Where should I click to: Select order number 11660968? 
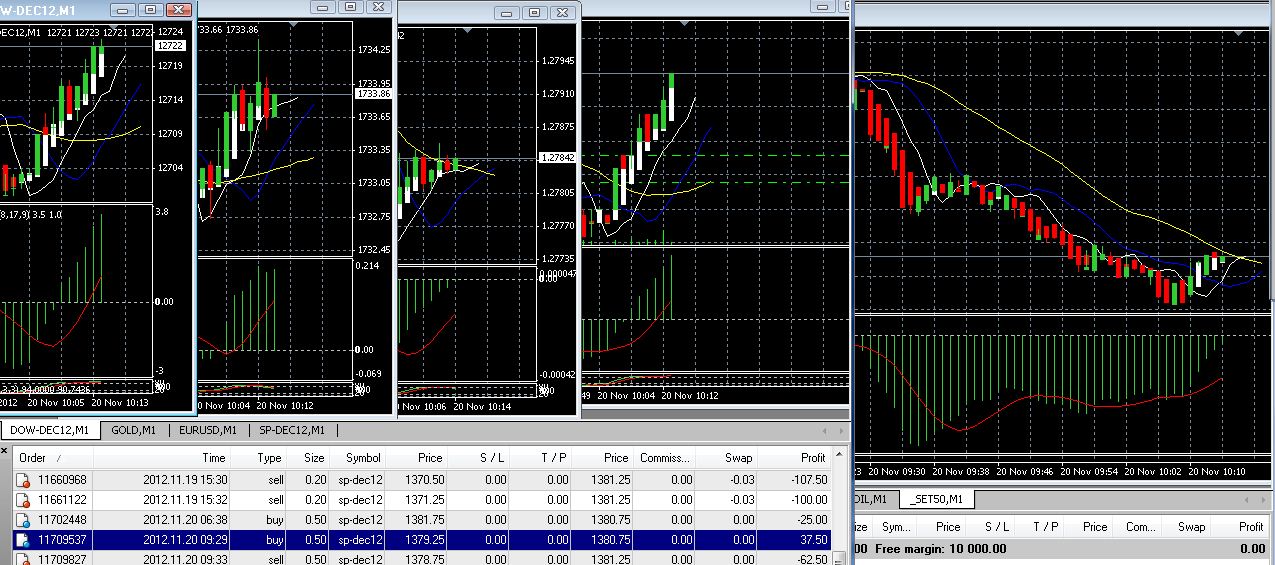coord(62,480)
